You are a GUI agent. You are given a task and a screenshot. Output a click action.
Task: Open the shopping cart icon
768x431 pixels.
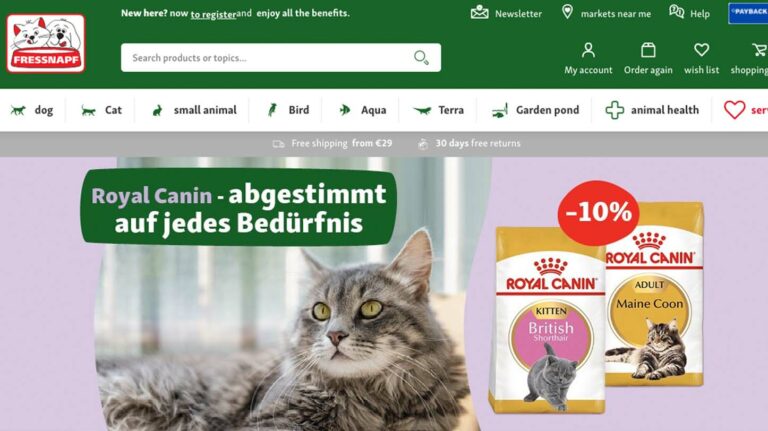[760, 50]
